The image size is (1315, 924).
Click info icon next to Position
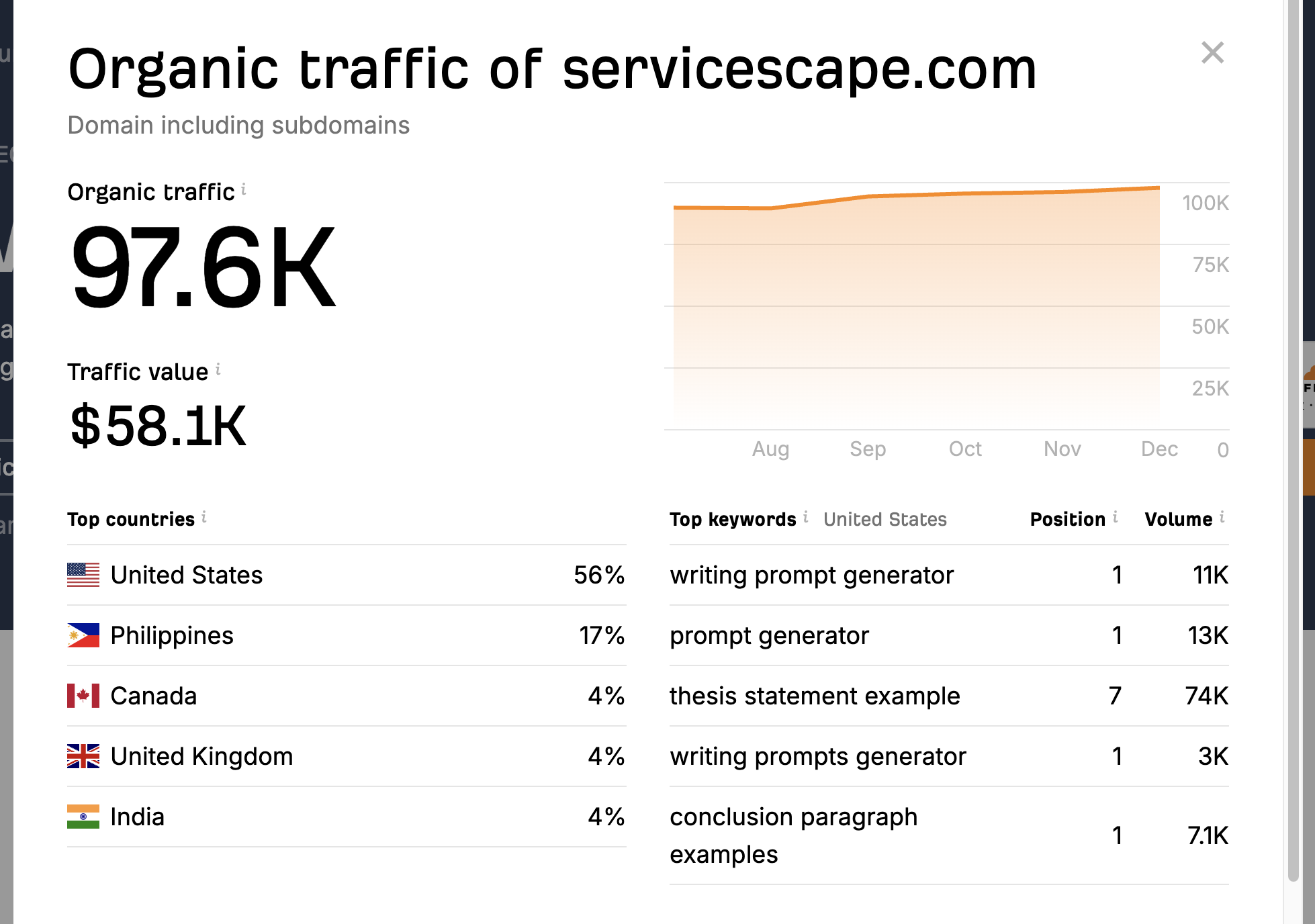1116,517
